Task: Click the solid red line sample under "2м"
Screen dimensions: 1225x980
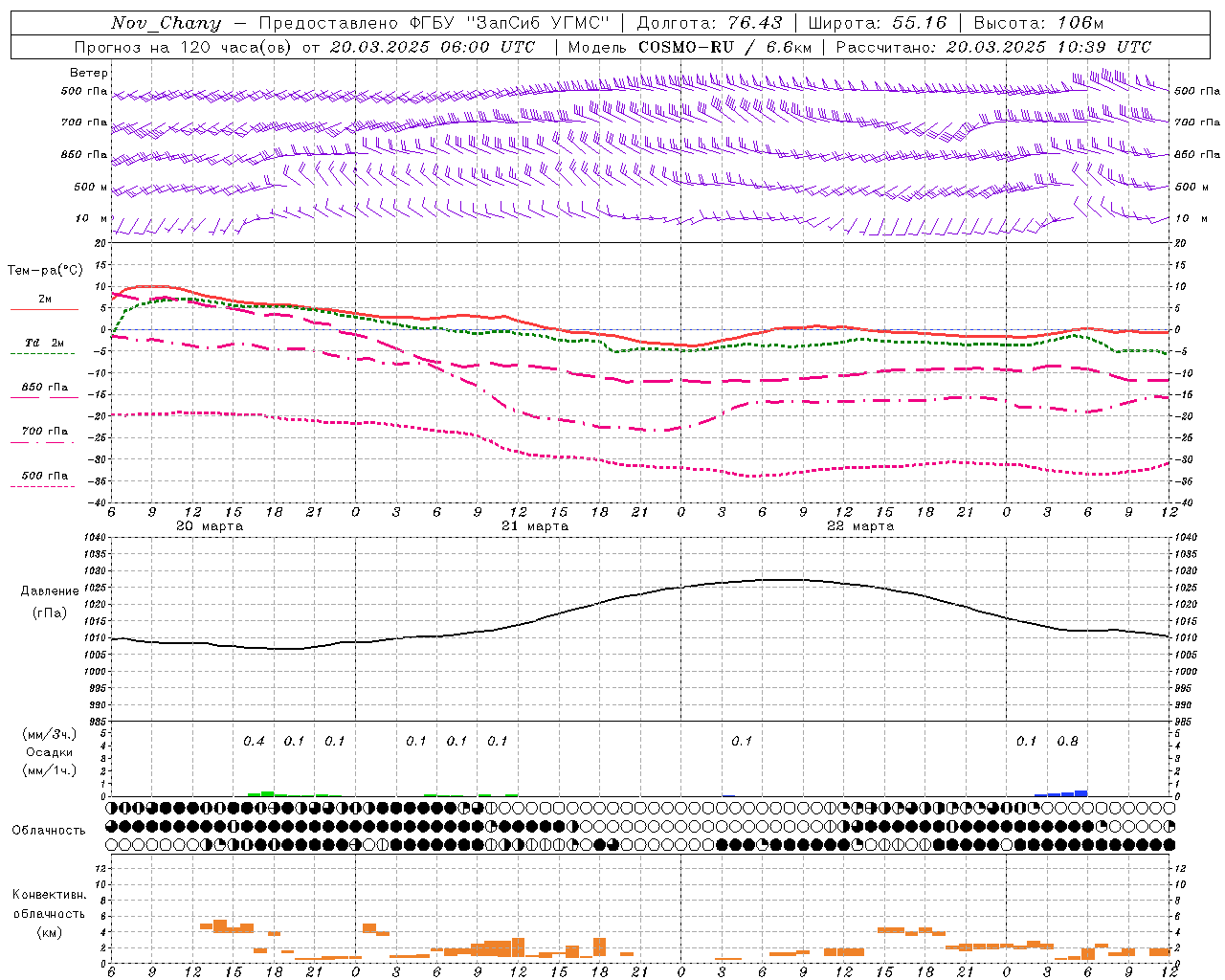Action: pyautogui.click(x=44, y=309)
